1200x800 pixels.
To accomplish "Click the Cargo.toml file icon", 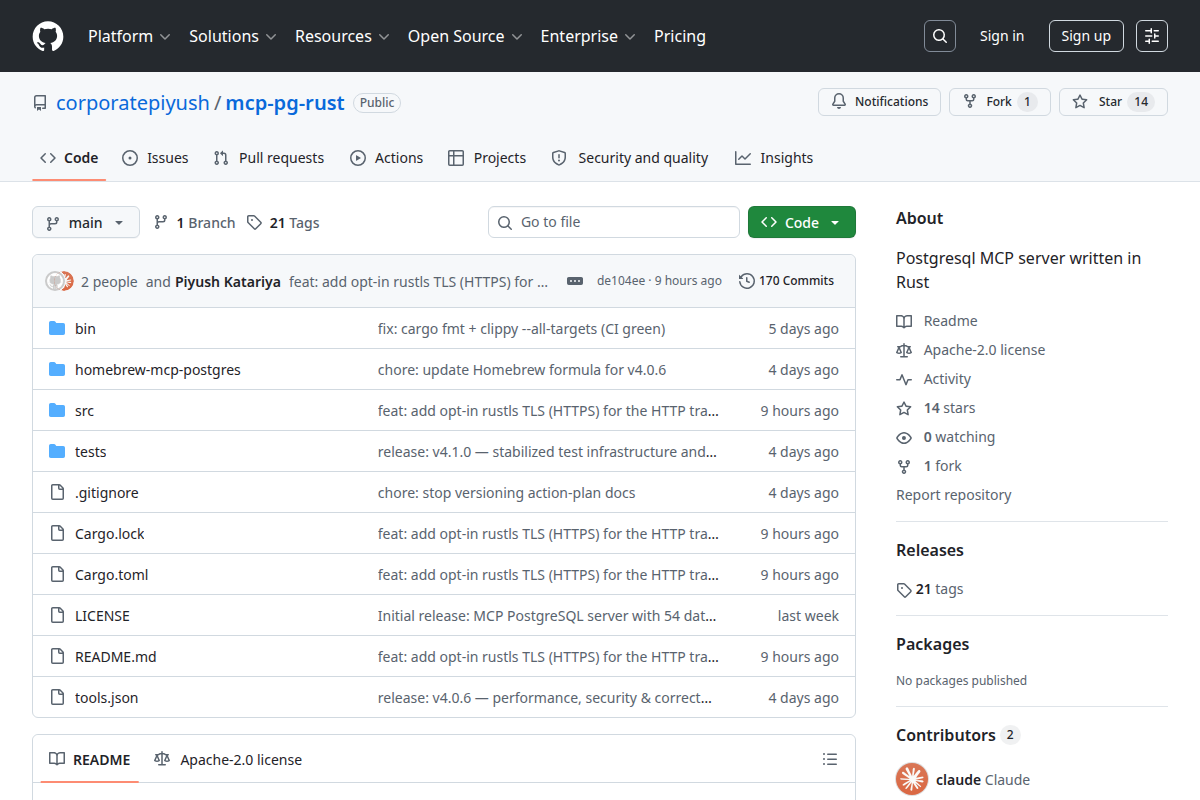I will point(57,575).
